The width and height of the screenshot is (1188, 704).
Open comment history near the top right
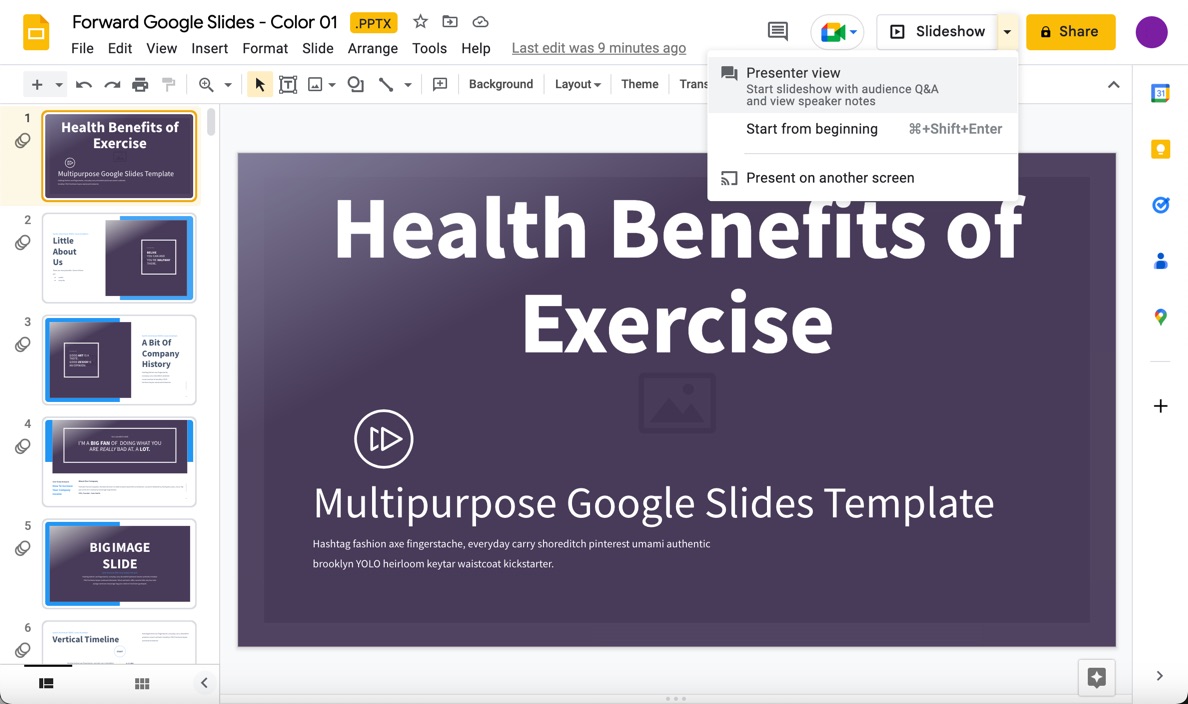777,31
